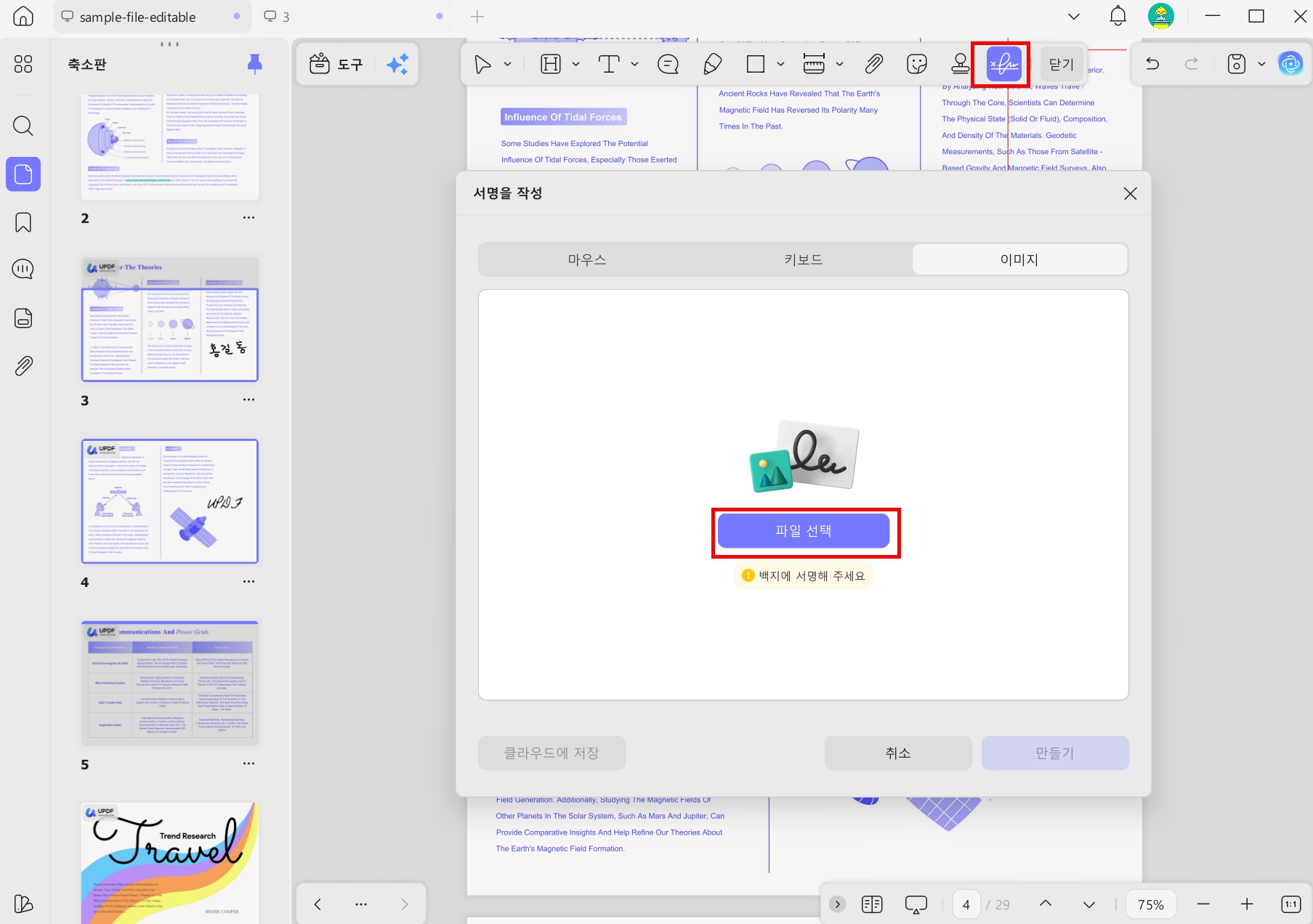This screenshot has height=924, width=1313.
Task: Select the stamp tool
Action: (961, 64)
